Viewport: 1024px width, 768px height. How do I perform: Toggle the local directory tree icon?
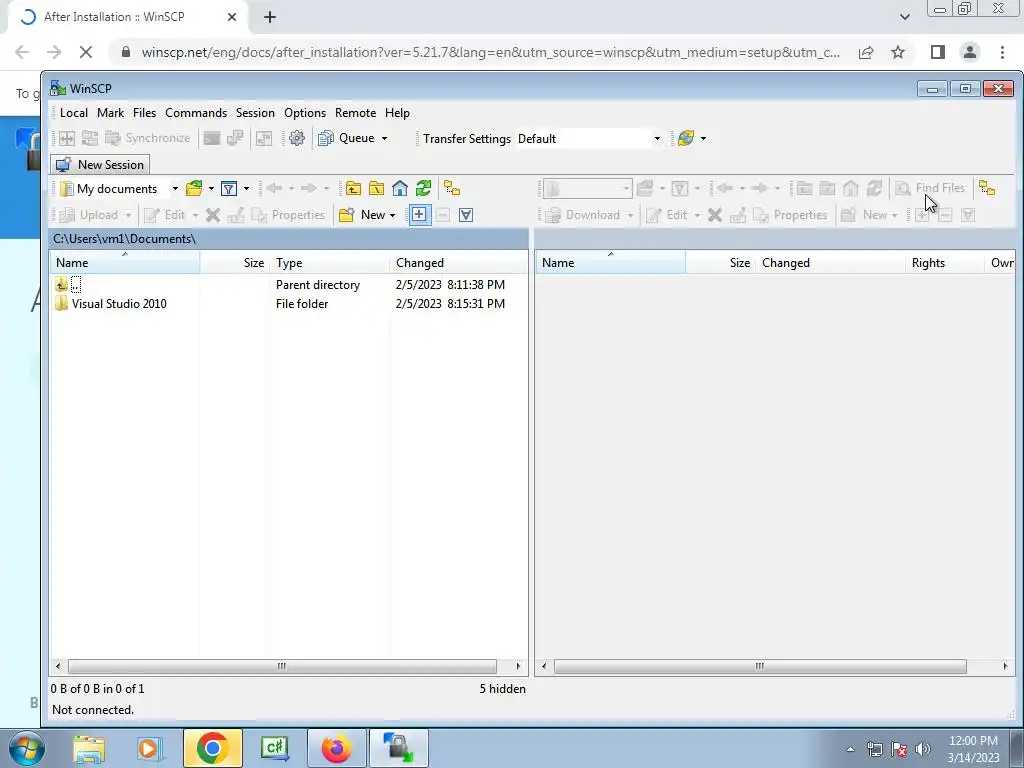452,189
